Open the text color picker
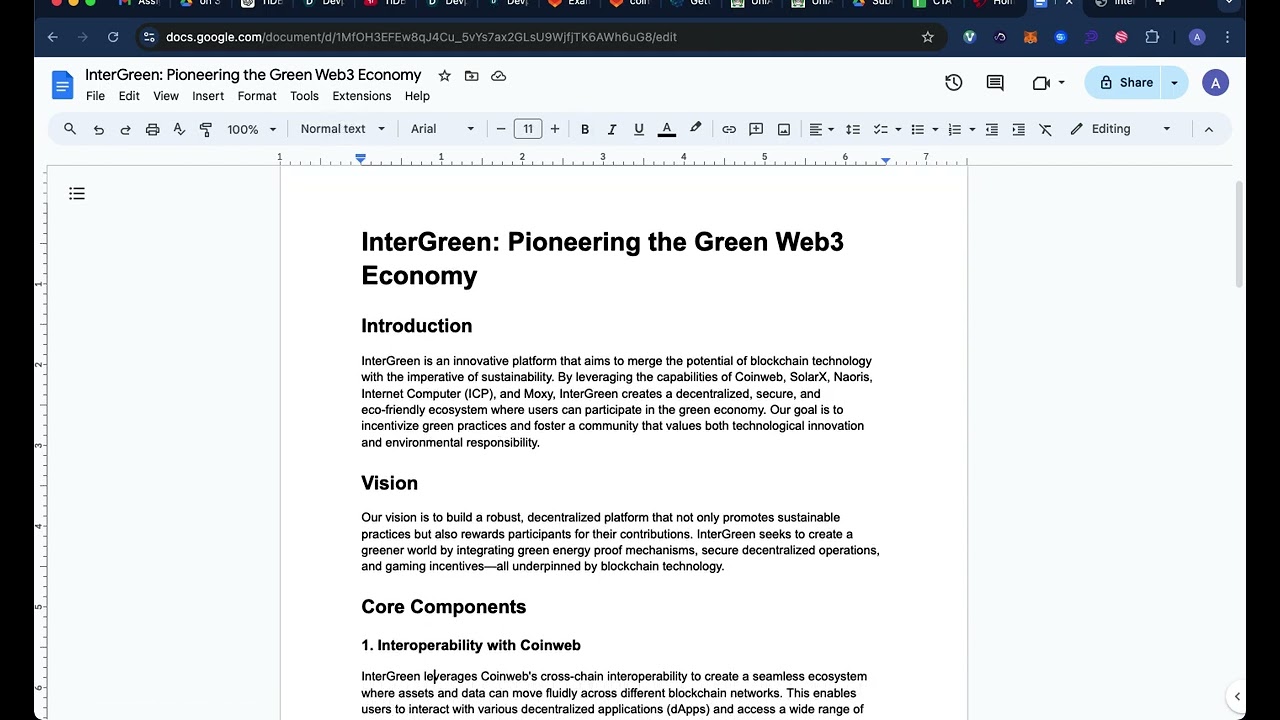 click(666, 129)
